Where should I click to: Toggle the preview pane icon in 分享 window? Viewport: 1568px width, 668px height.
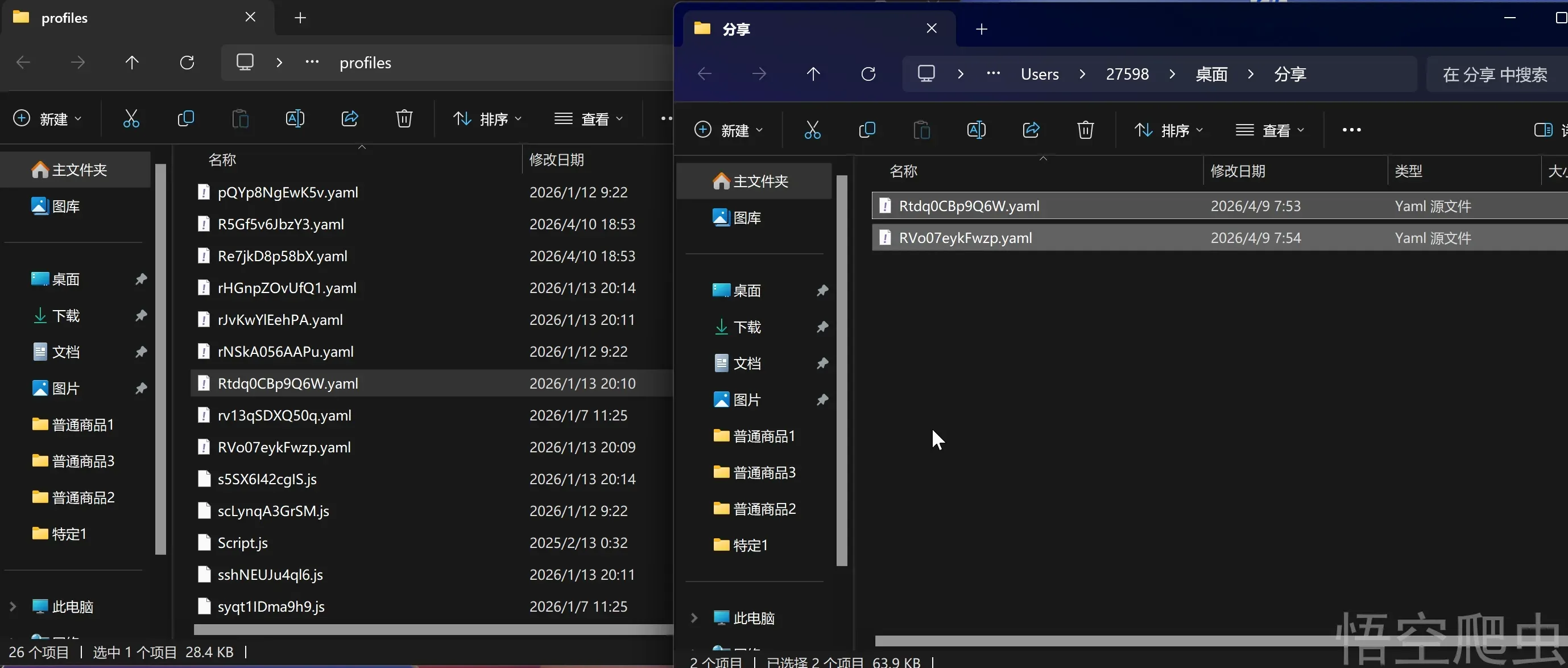coord(1542,130)
